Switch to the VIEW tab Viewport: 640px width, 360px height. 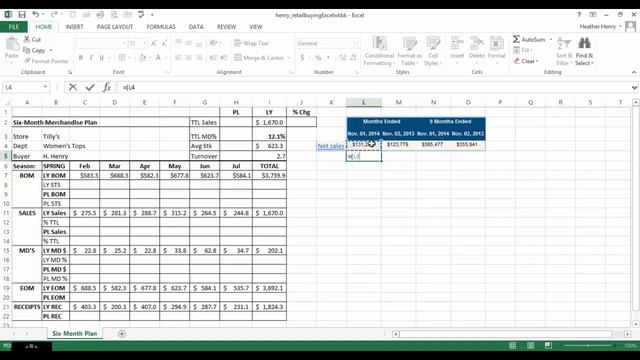click(256, 27)
